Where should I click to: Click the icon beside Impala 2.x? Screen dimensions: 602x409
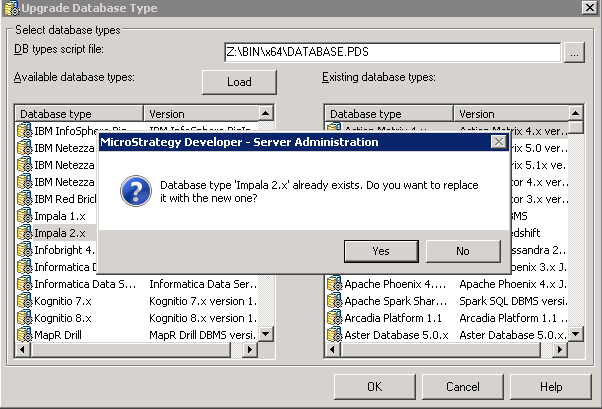[x=25, y=232]
